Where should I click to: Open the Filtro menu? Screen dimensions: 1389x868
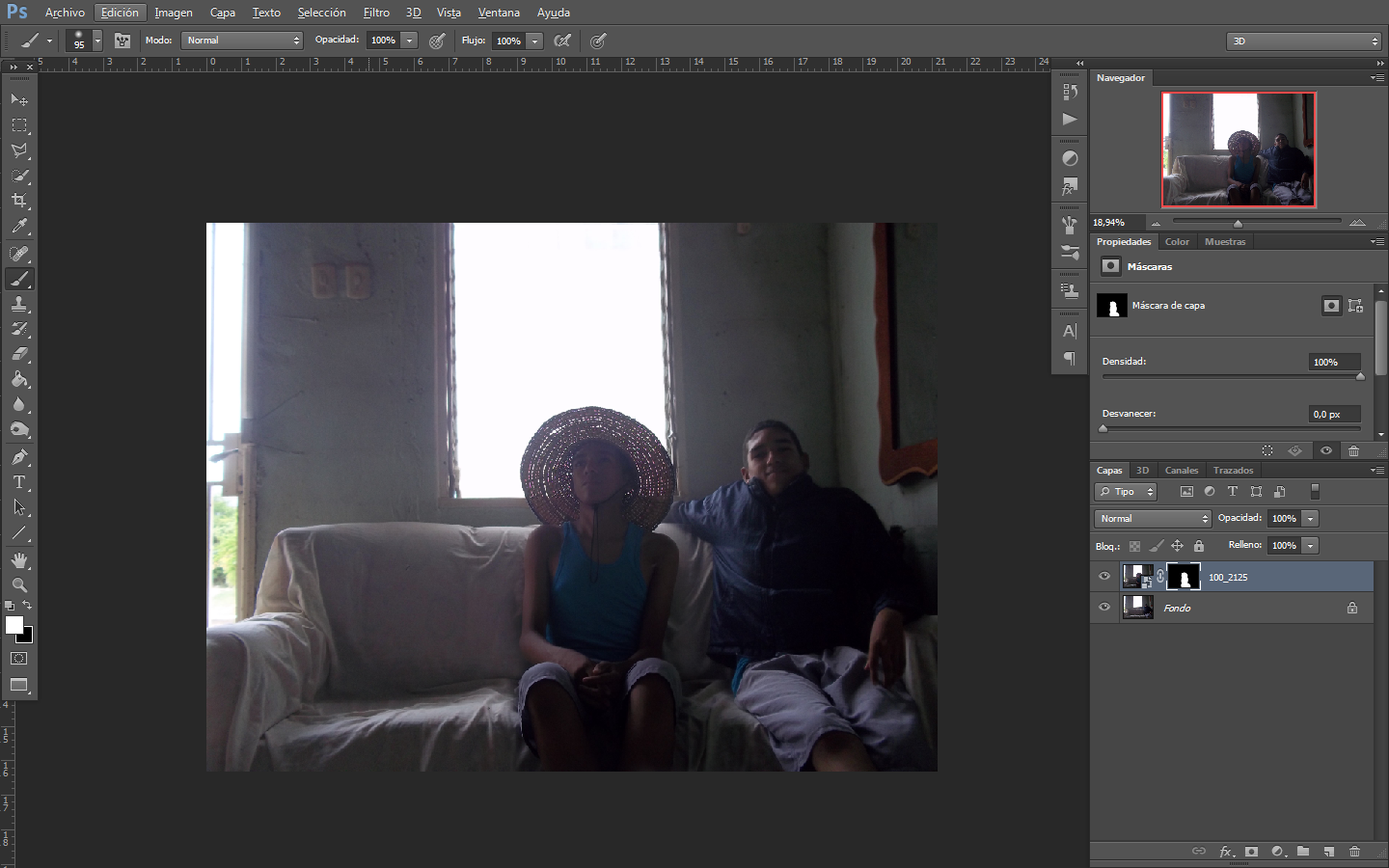[376, 13]
